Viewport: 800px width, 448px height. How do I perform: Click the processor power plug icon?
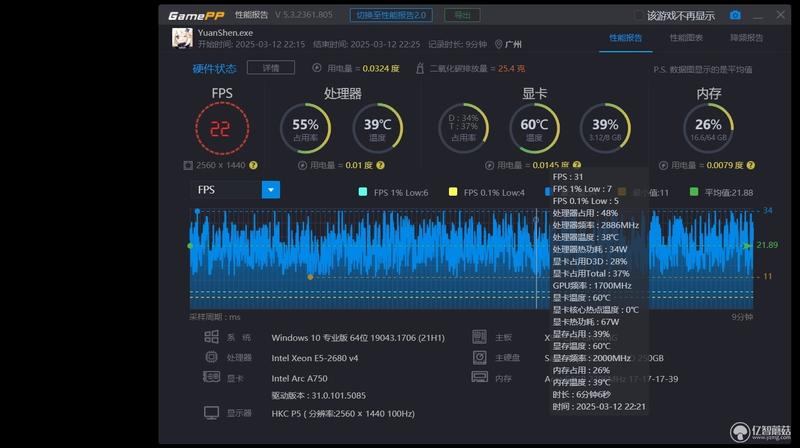(302, 165)
